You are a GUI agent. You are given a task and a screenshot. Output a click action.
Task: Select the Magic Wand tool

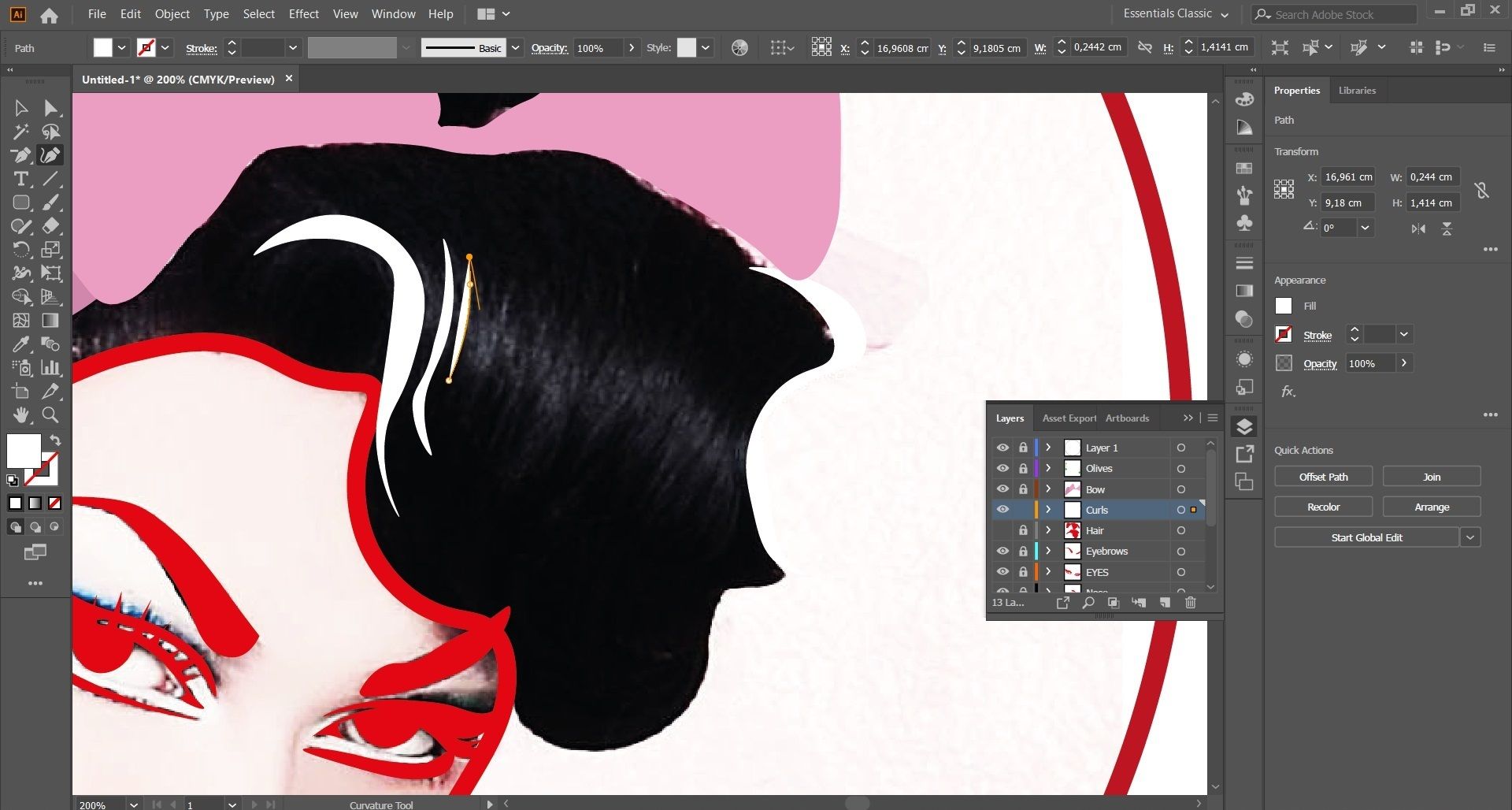pos(21,132)
